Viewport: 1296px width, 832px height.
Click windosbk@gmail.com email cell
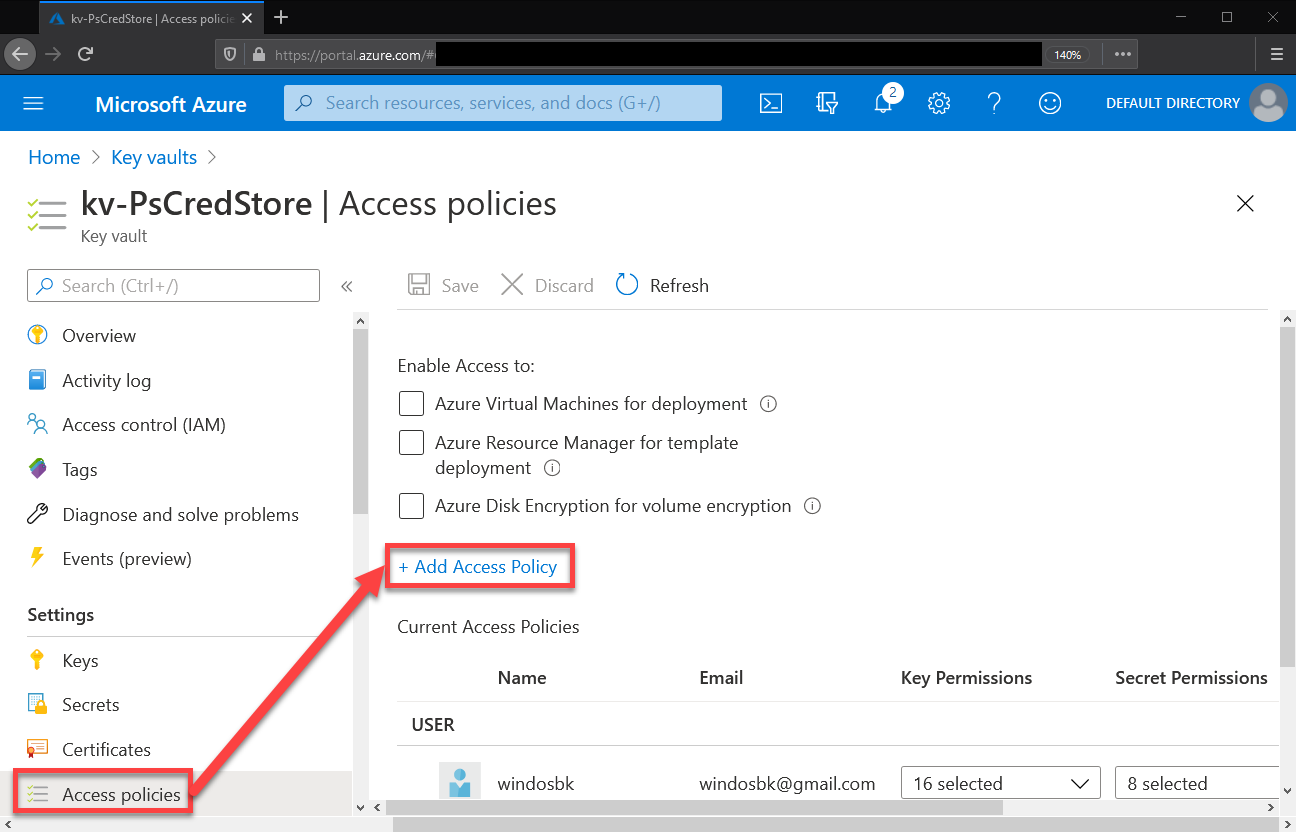click(787, 784)
